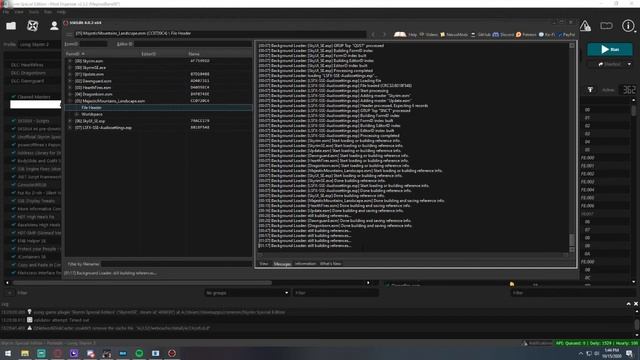Viewport: 640px width, 360px height.
Task: Open Windows Start button
Action: pos(8,353)
